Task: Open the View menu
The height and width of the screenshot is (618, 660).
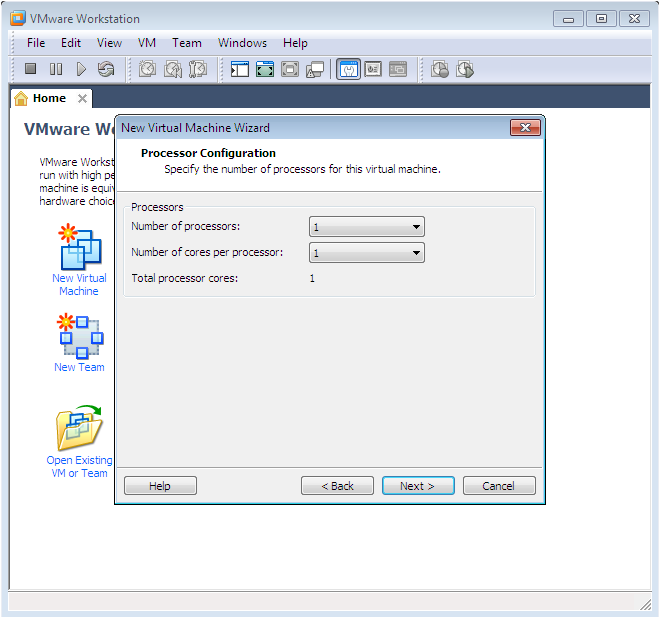Action: point(109,43)
